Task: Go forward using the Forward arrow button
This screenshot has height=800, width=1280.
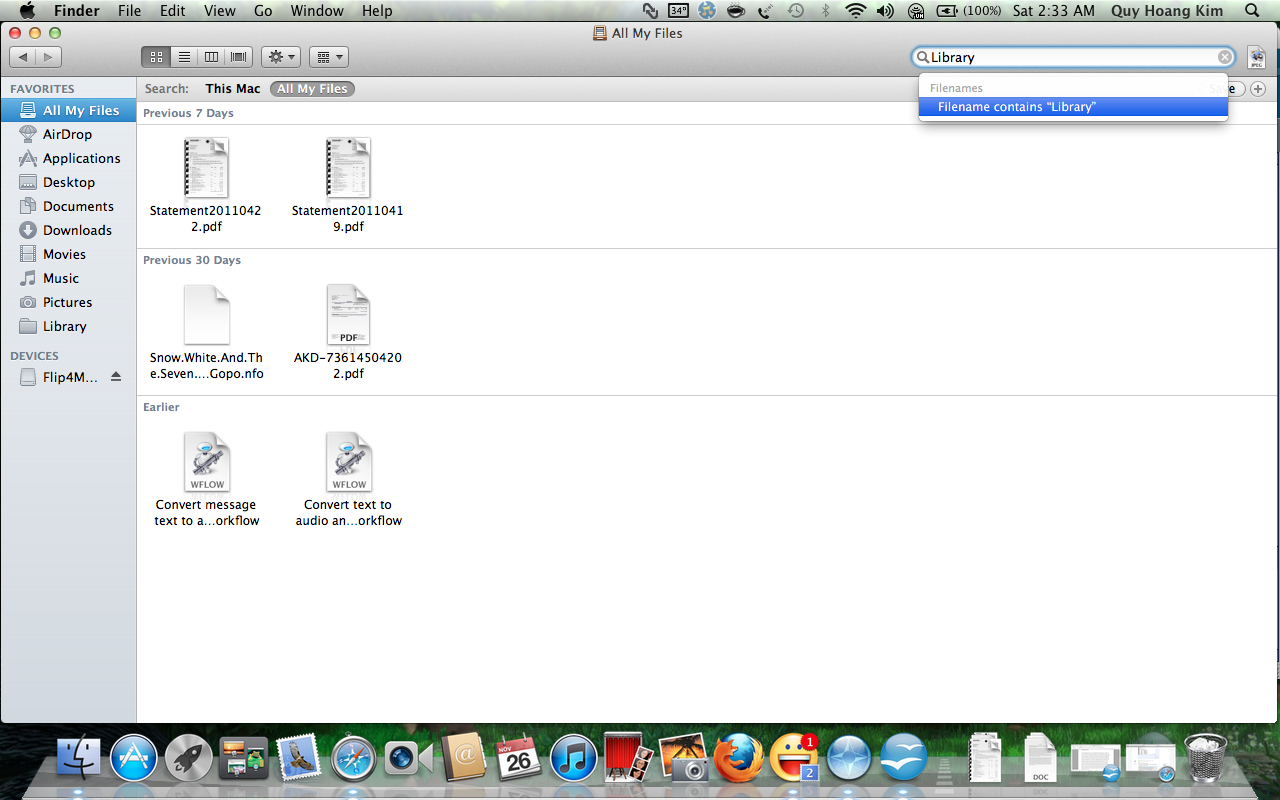Action: (x=49, y=57)
